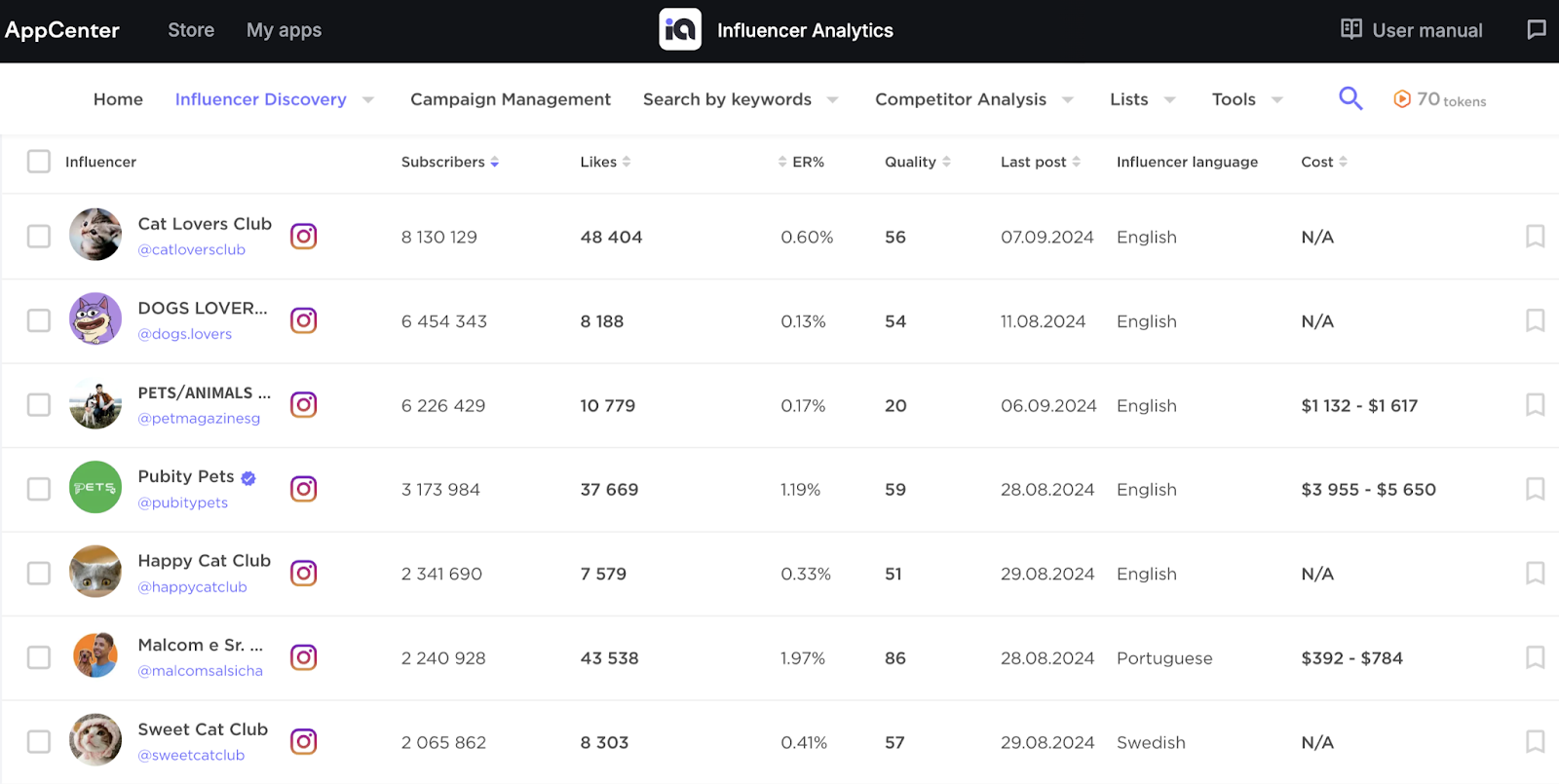Screen dimensions: 1559x784
Task: Open the Influencer Discovery menu
Action: pyautogui.click(x=260, y=99)
